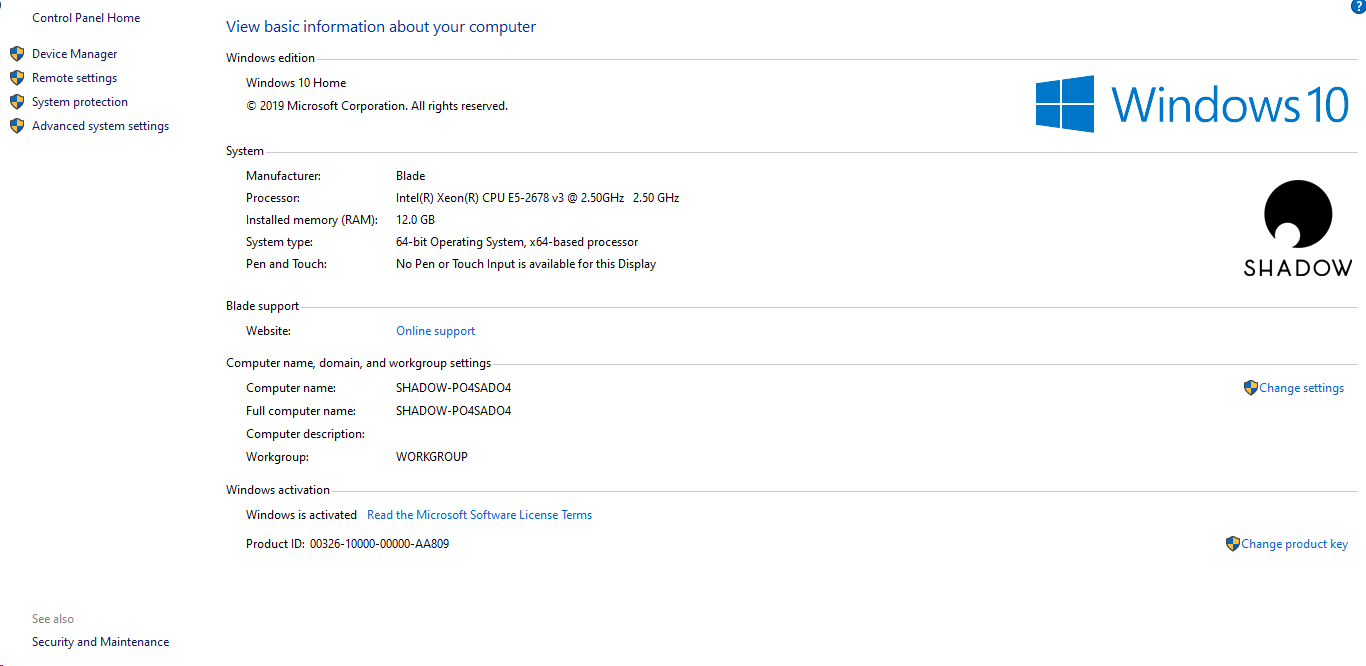Image resolution: width=1366 pixels, height=666 pixels.
Task: Open Control Panel Home
Action: [86, 18]
